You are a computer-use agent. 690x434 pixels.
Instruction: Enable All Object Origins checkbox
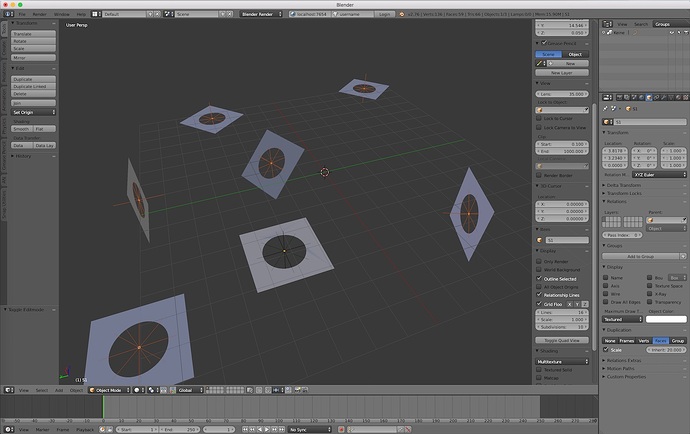tap(539, 287)
